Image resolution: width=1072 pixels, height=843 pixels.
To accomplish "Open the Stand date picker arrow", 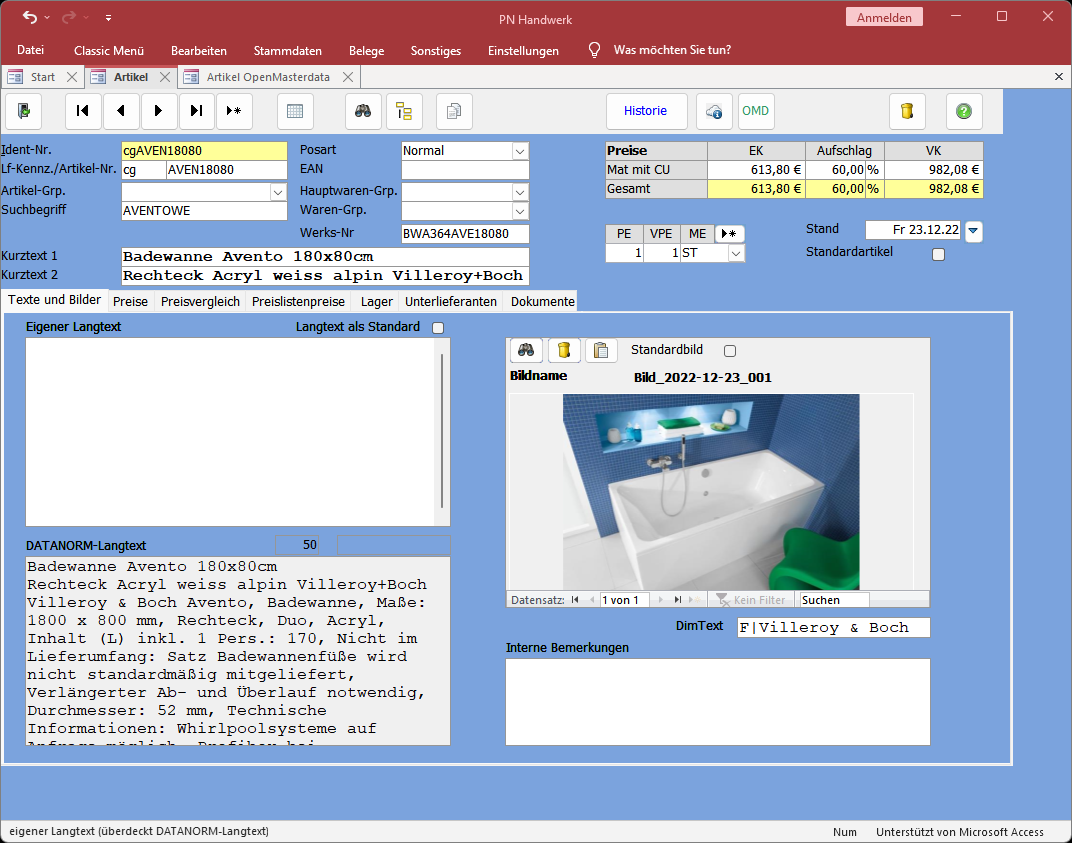I will [x=974, y=231].
